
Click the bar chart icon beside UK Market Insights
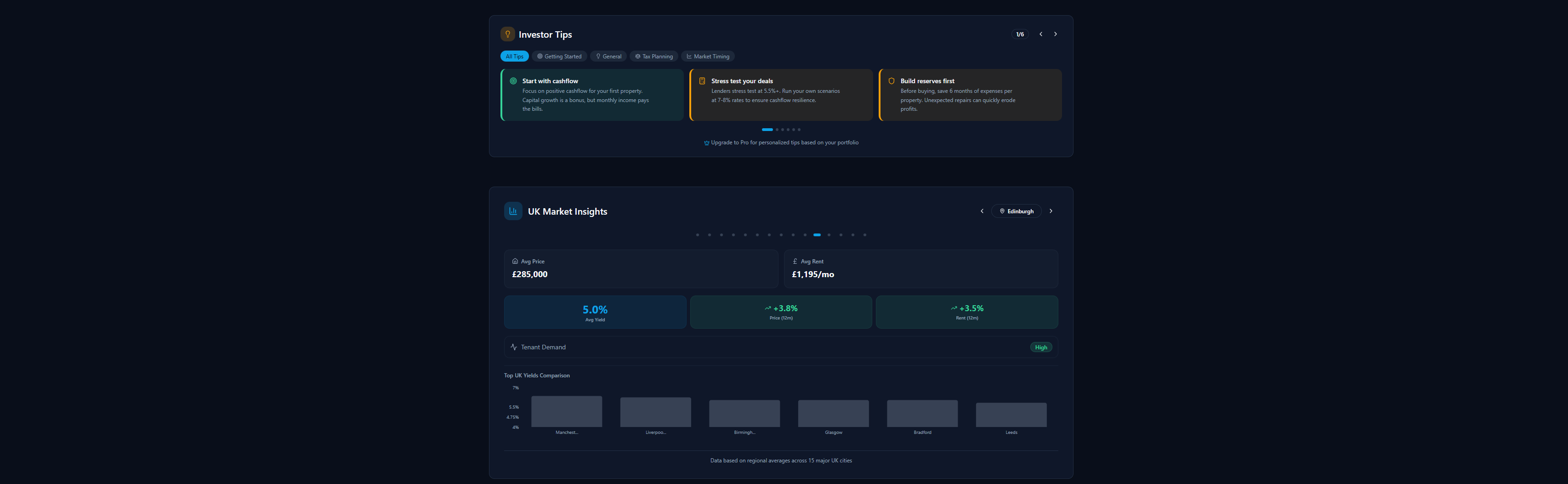[513, 211]
